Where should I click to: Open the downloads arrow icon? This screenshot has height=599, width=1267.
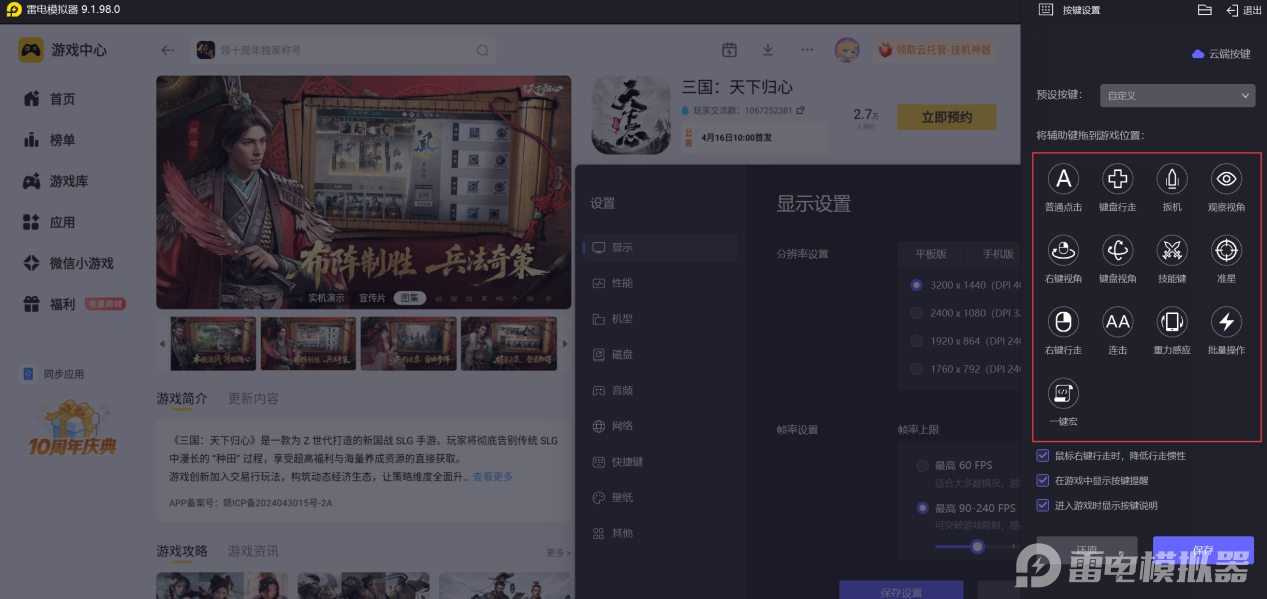point(768,50)
